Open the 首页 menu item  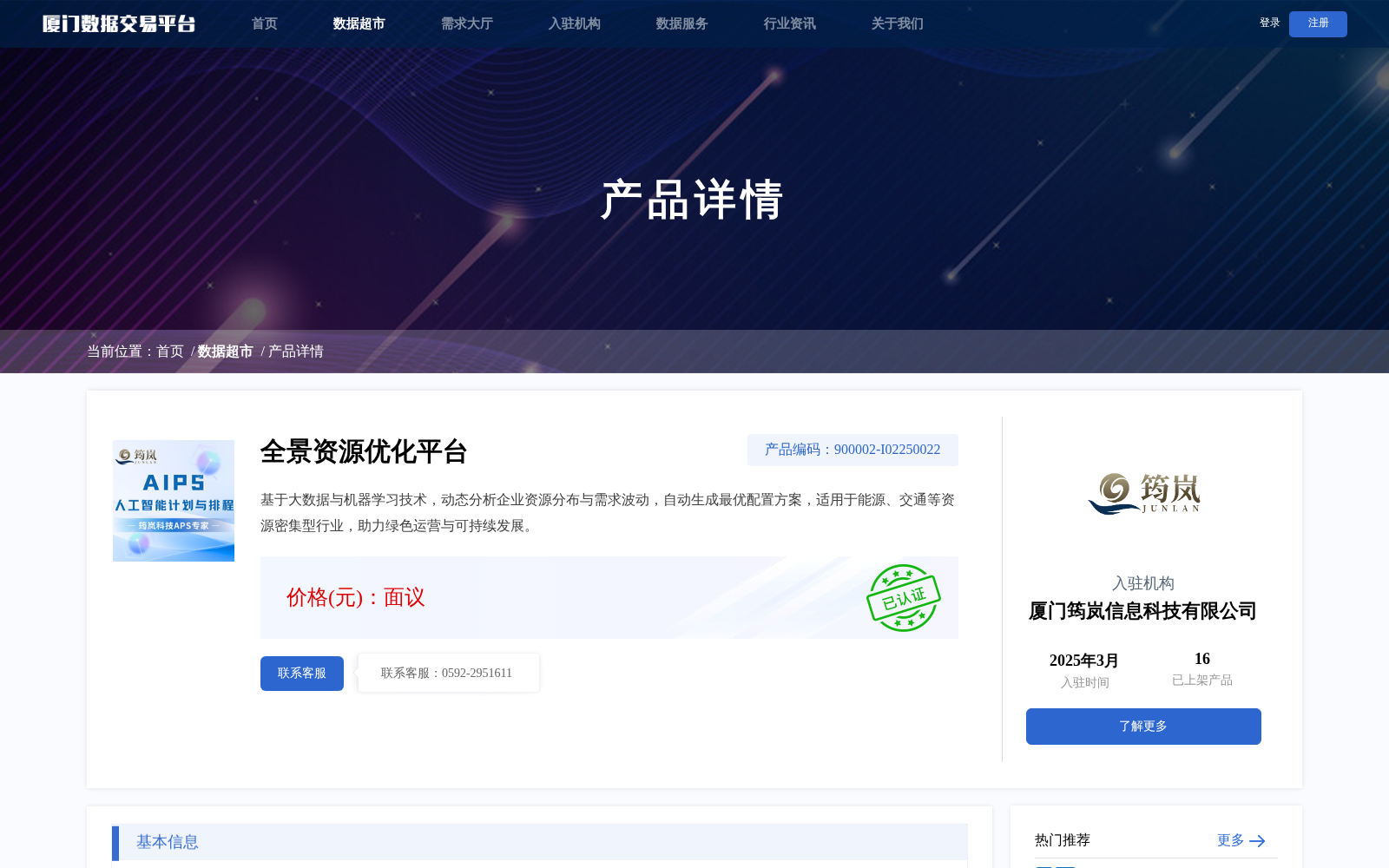click(265, 23)
